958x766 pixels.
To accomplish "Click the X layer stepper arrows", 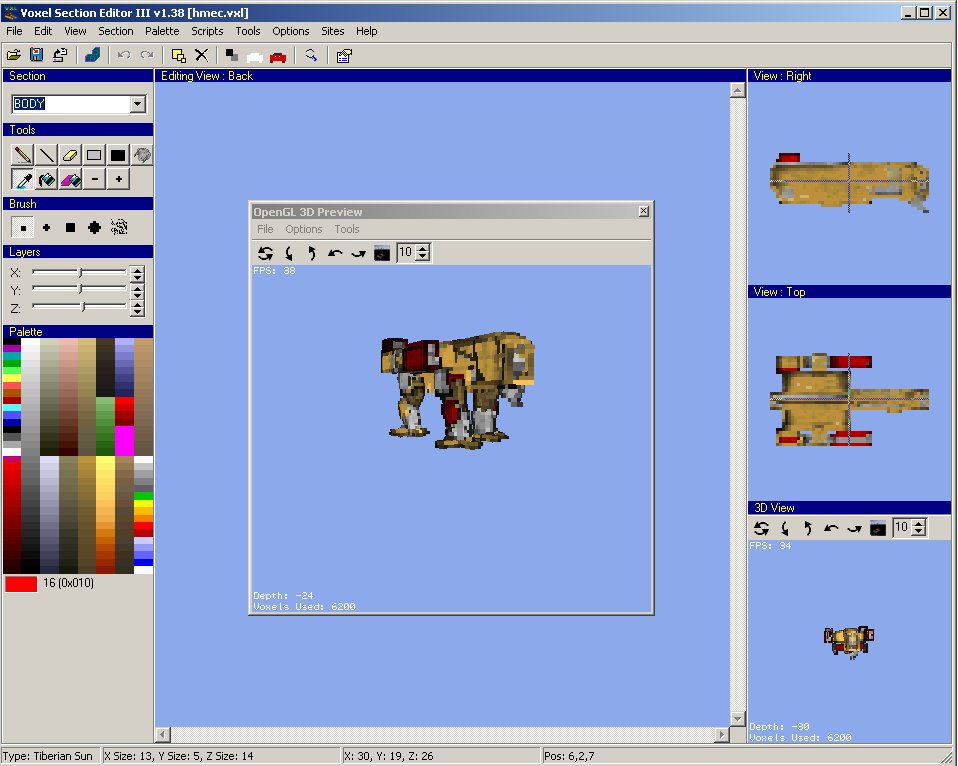I will click(137, 273).
